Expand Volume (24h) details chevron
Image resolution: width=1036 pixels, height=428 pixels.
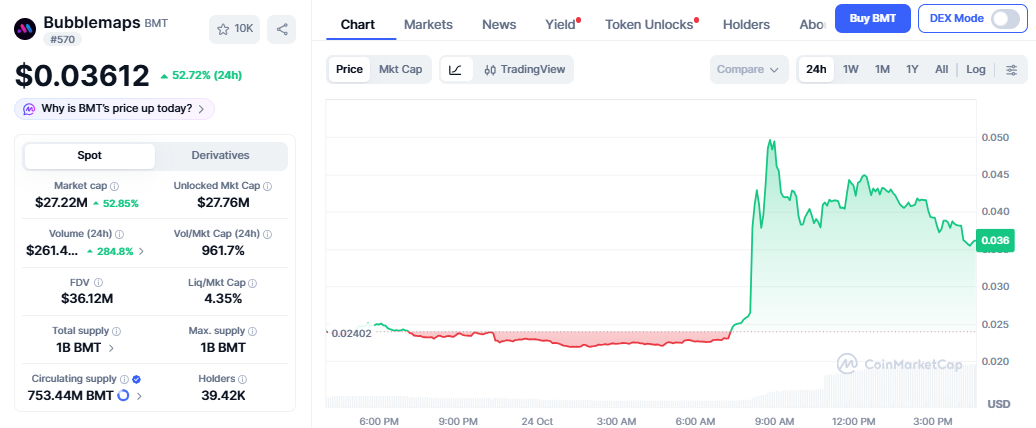pyautogui.click(x=141, y=251)
